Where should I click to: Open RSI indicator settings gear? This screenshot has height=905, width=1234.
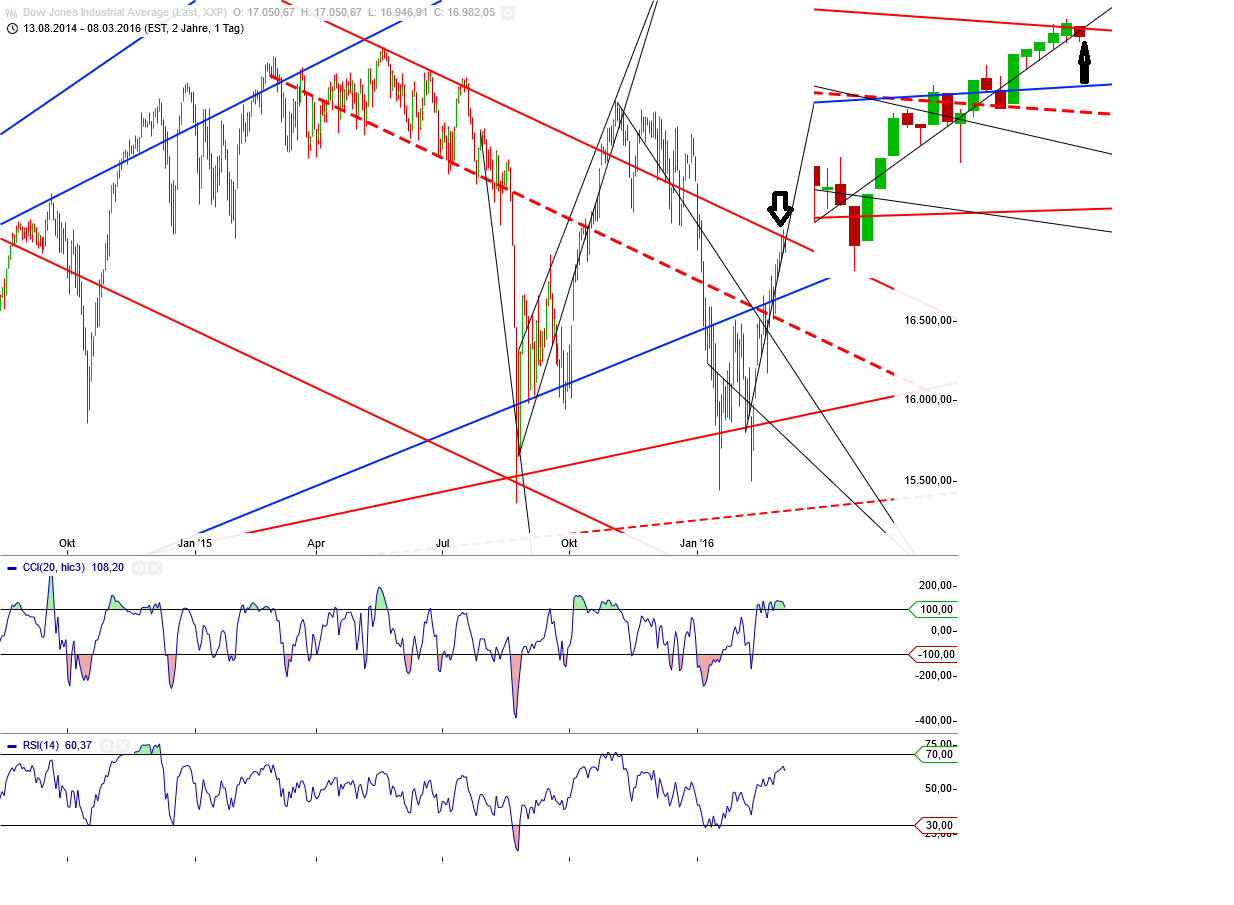pos(108,745)
